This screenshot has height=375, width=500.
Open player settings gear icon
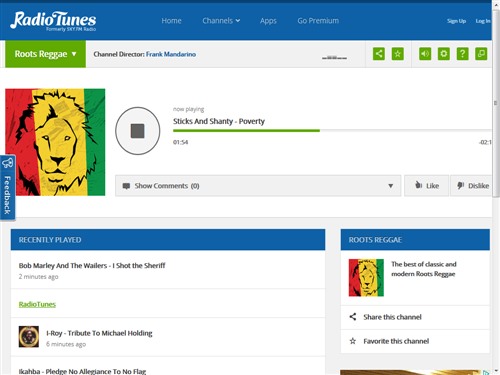click(x=444, y=54)
